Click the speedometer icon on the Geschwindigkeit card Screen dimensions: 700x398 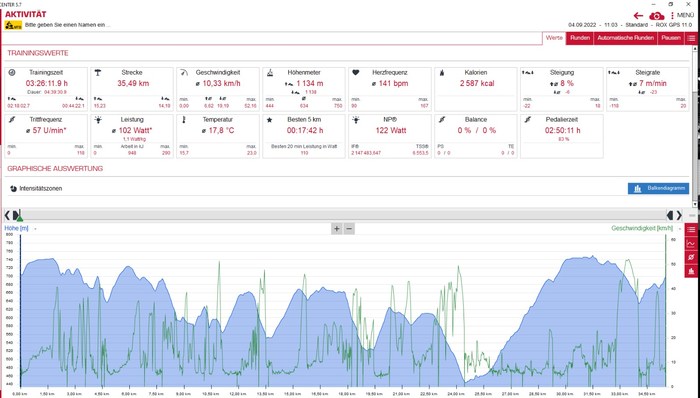[x=184, y=72]
